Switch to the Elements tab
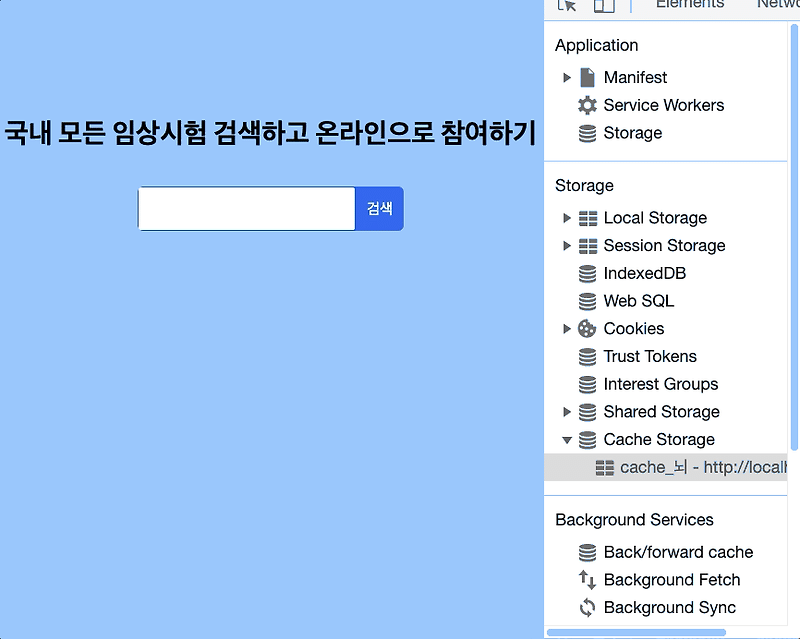This screenshot has width=800, height=639. pos(692,4)
